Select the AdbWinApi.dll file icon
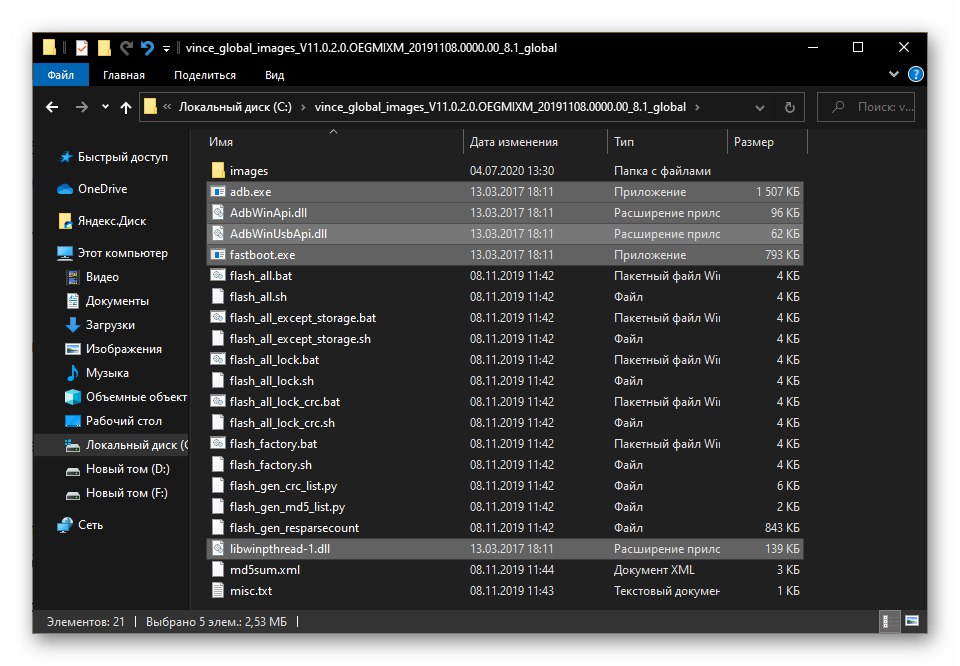The image size is (960, 666). pyautogui.click(x=218, y=212)
